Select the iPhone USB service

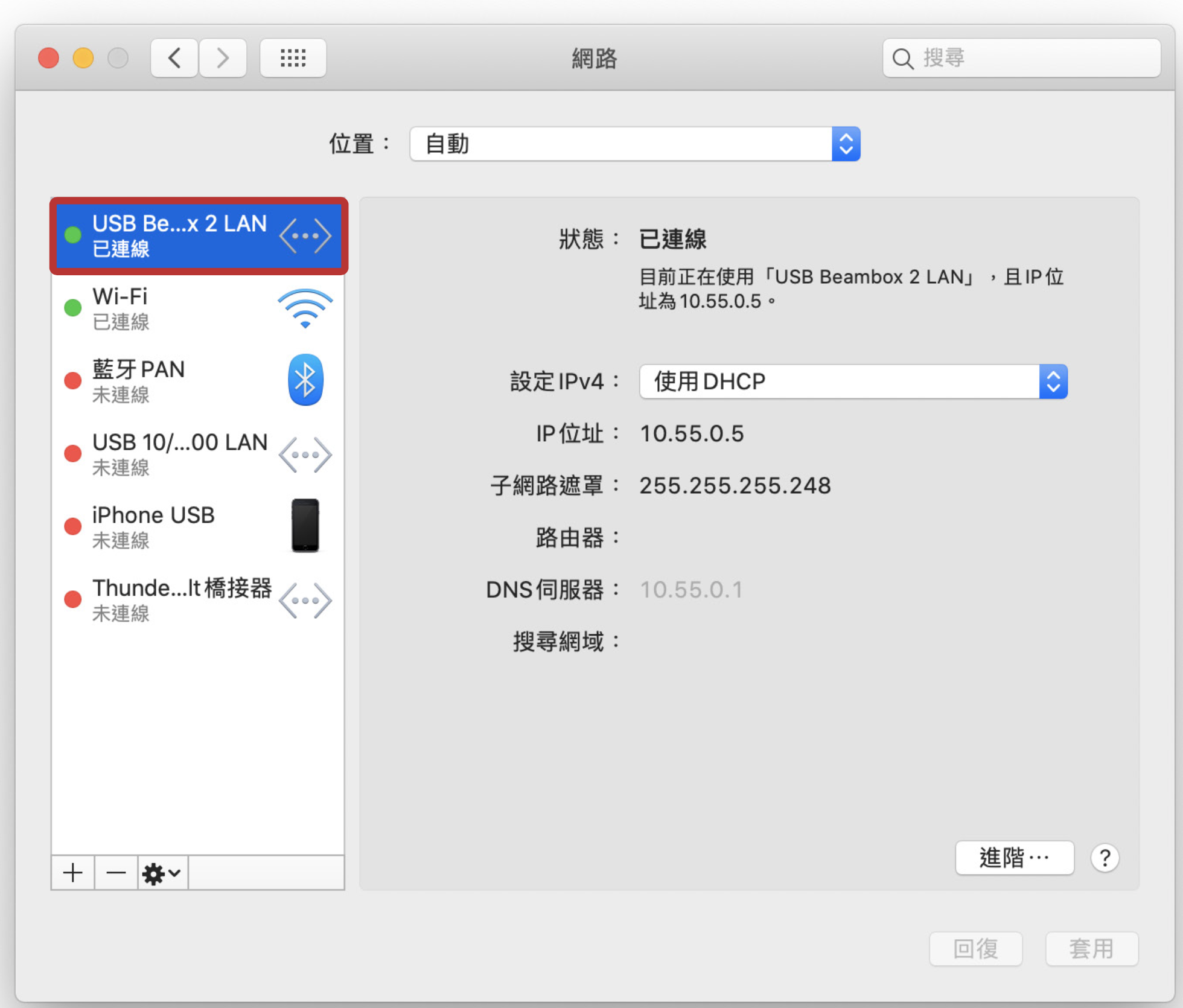(x=199, y=526)
